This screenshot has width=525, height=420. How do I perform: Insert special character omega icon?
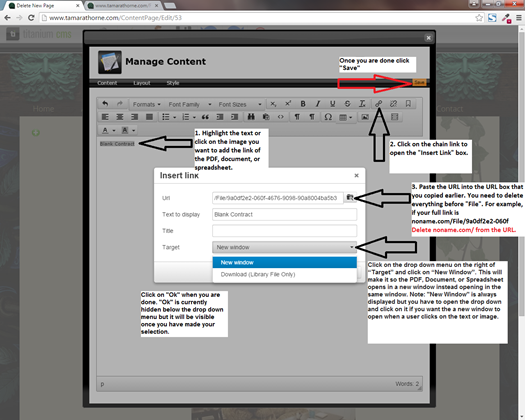pos(328,117)
